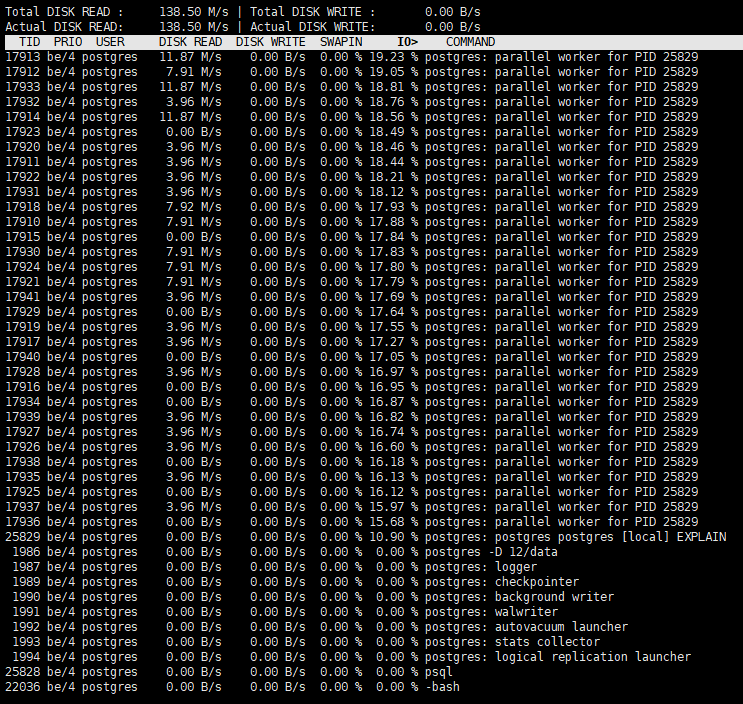The height and width of the screenshot is (704, 743).
Task: Select TID 17919 in process list
Action: pyautogui.click(x=23, y=327)
